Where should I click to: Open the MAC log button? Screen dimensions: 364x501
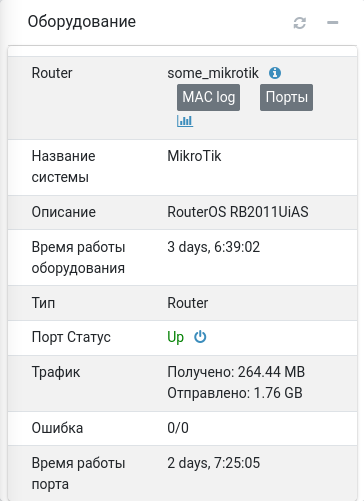coord(208,97)
